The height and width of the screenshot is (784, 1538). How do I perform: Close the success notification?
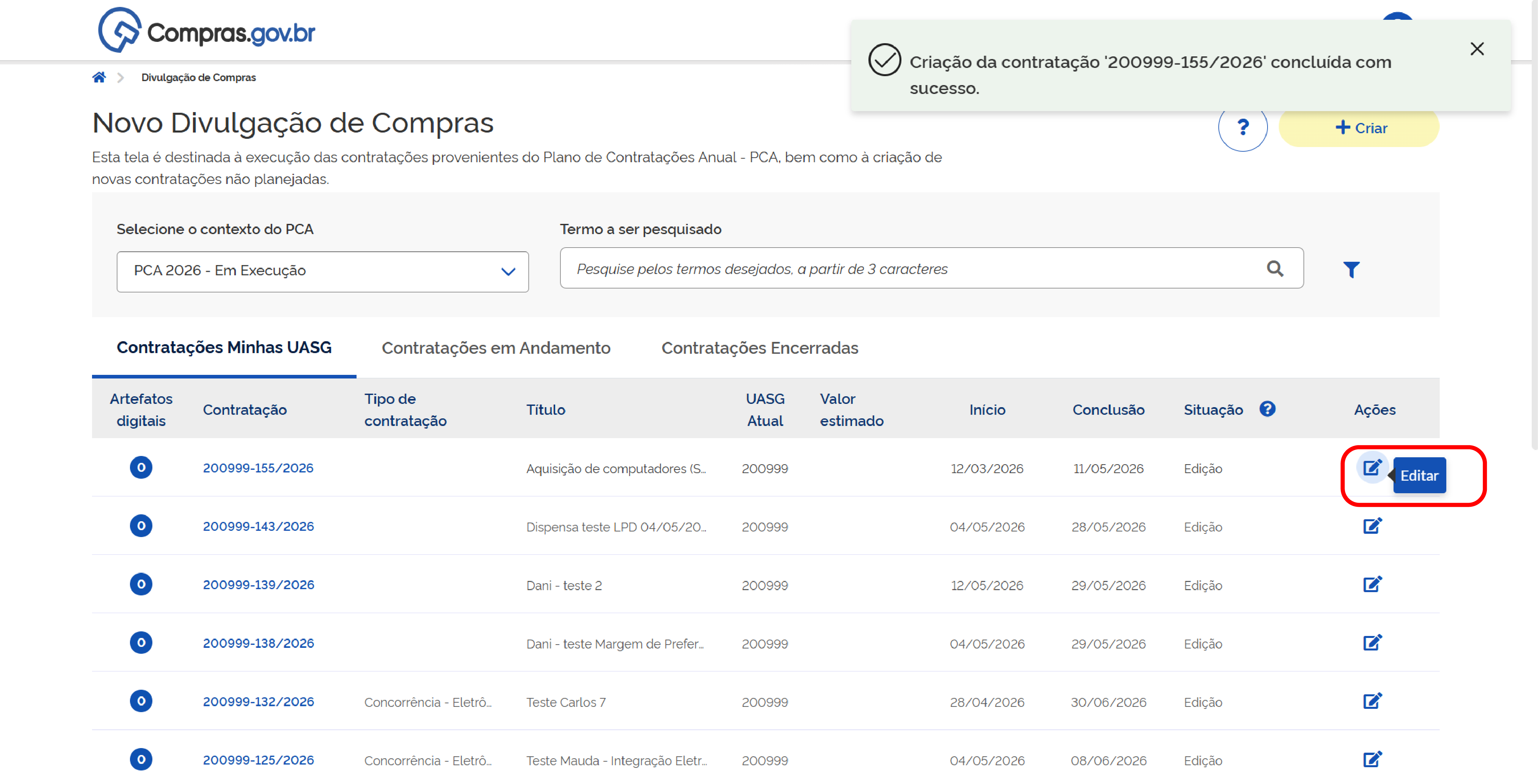coord(1477,49)
